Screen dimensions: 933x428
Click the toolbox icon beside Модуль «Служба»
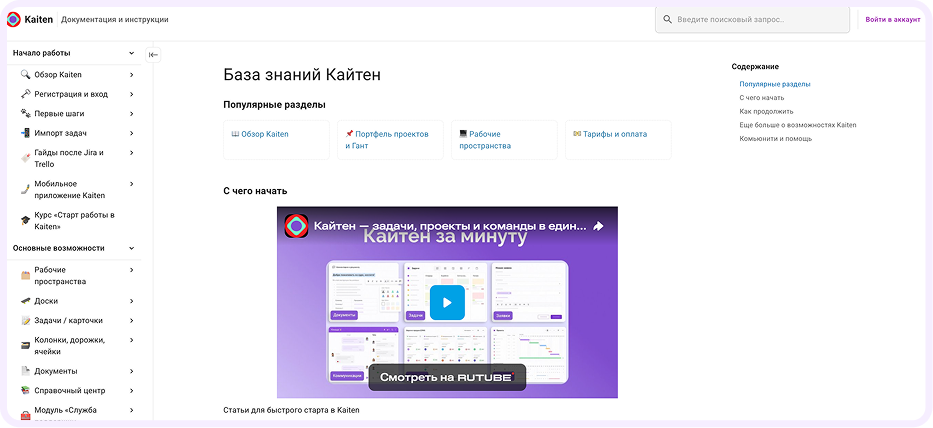tap(26, 415)
